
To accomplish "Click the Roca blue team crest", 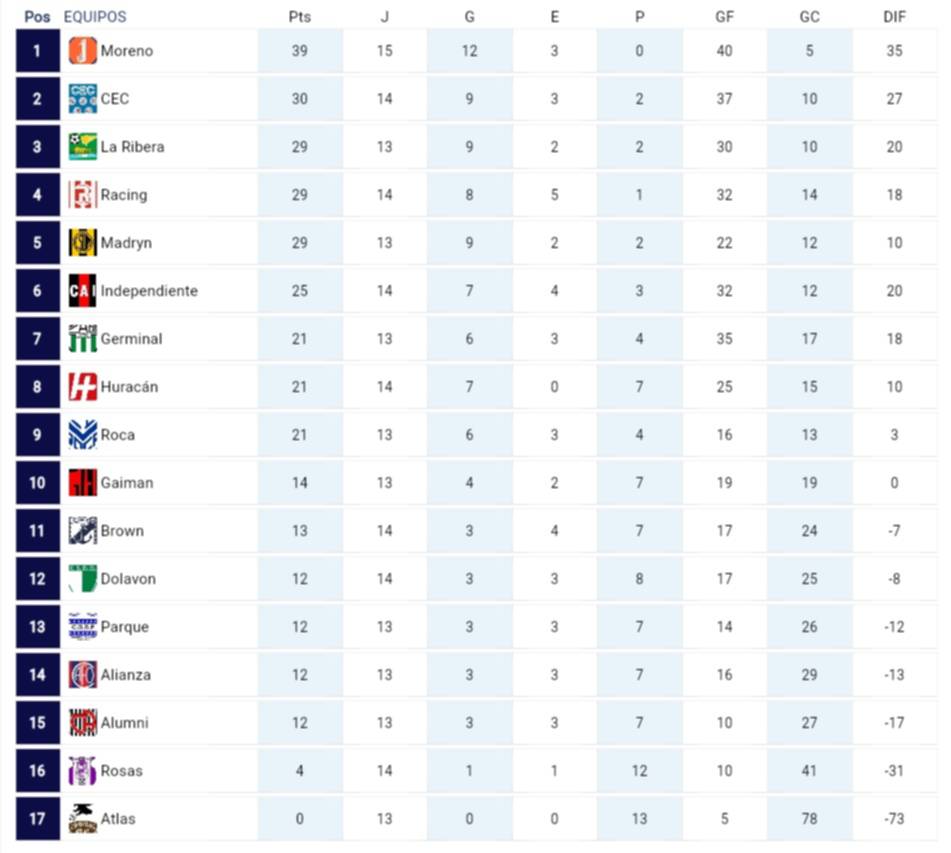I will [83, 435].
